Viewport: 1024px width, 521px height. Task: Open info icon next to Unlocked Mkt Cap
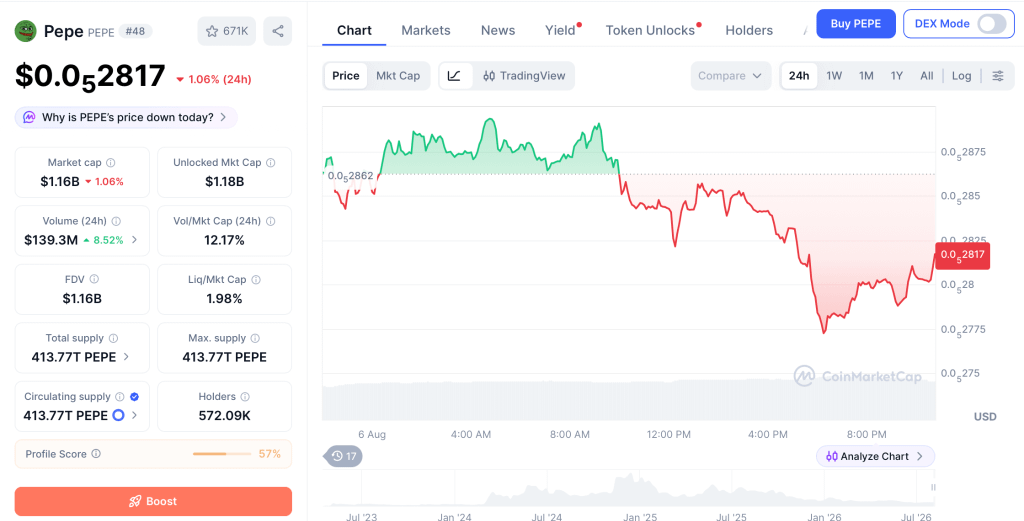point(270,163)
